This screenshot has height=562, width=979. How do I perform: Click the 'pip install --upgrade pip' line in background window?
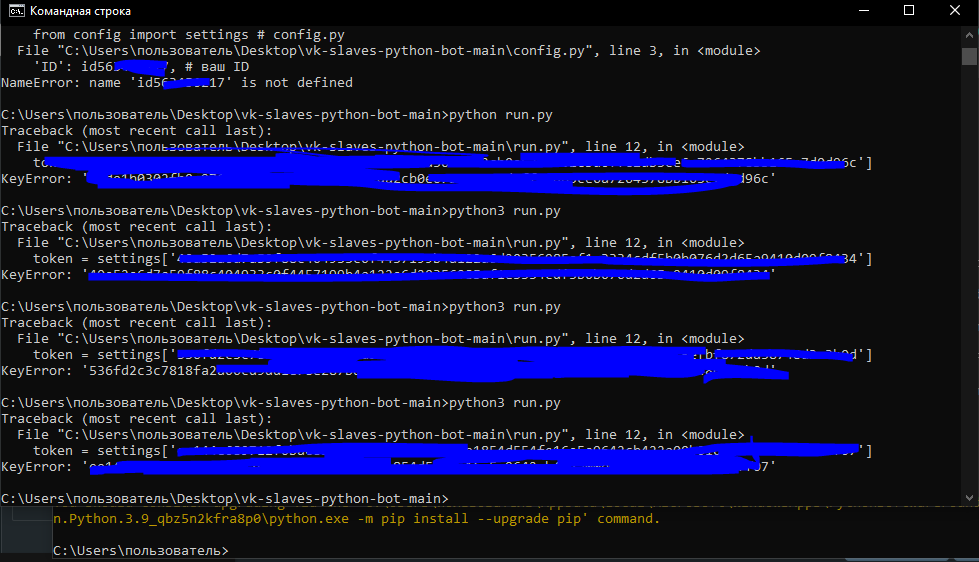click(357, 519)
